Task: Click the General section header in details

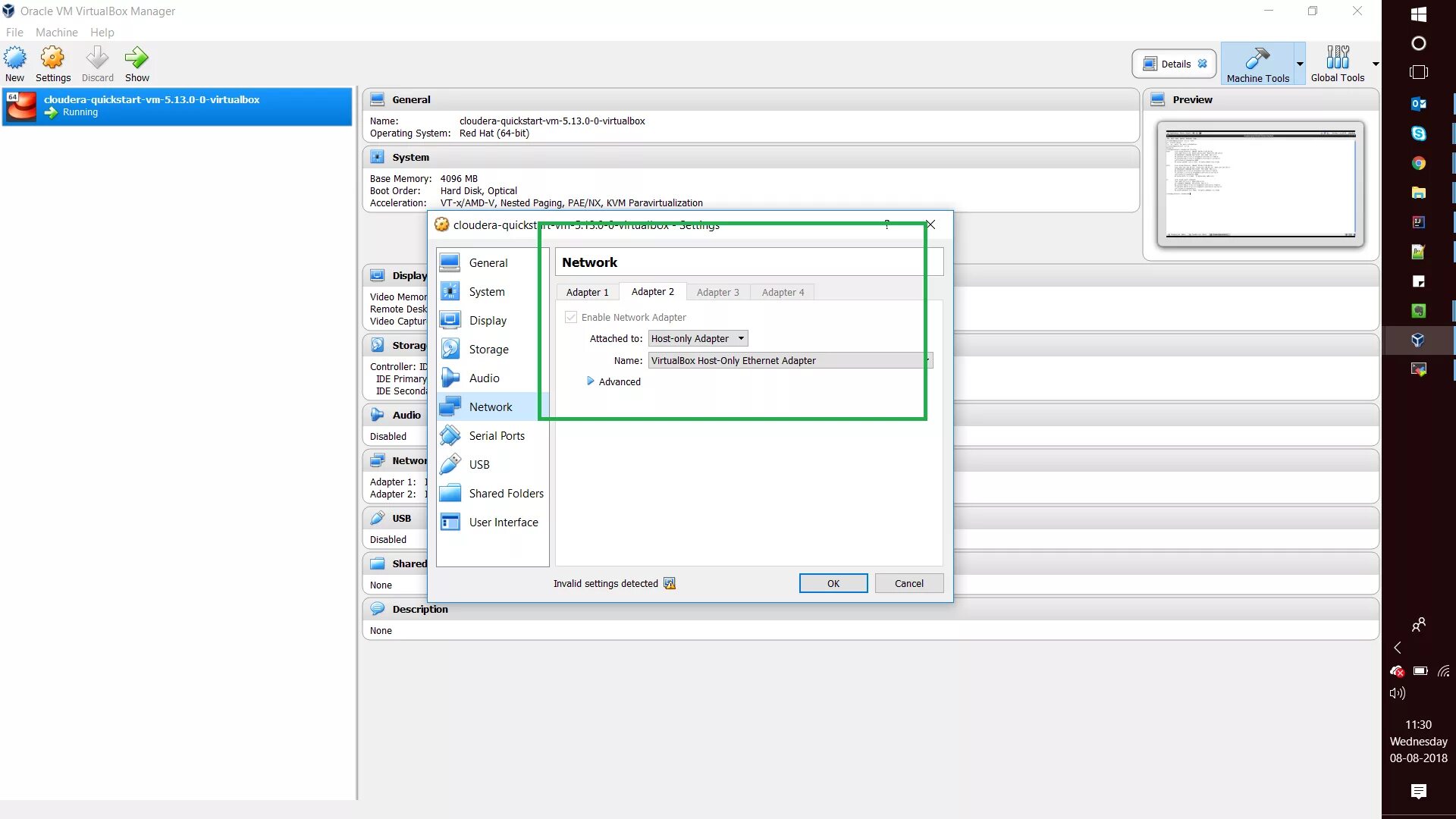Action: 751,99
